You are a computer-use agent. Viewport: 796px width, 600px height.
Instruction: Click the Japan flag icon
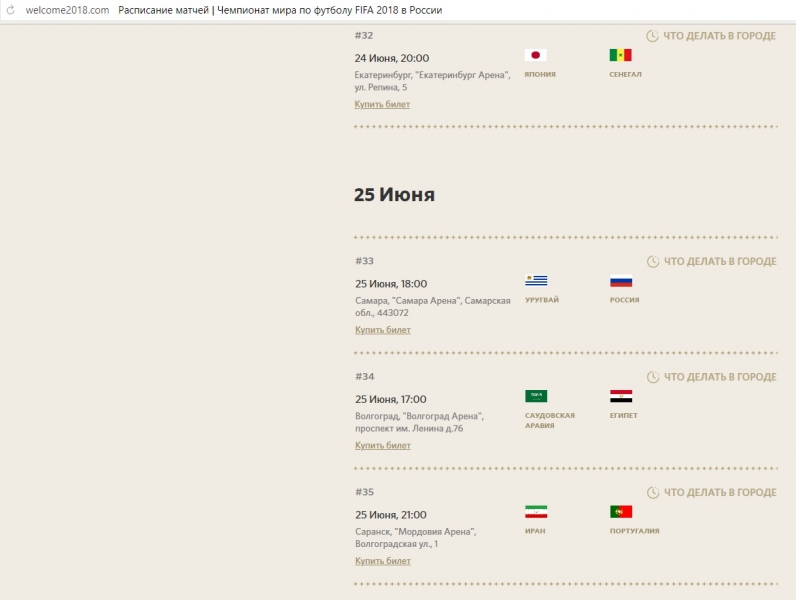[x=535, y=56]
